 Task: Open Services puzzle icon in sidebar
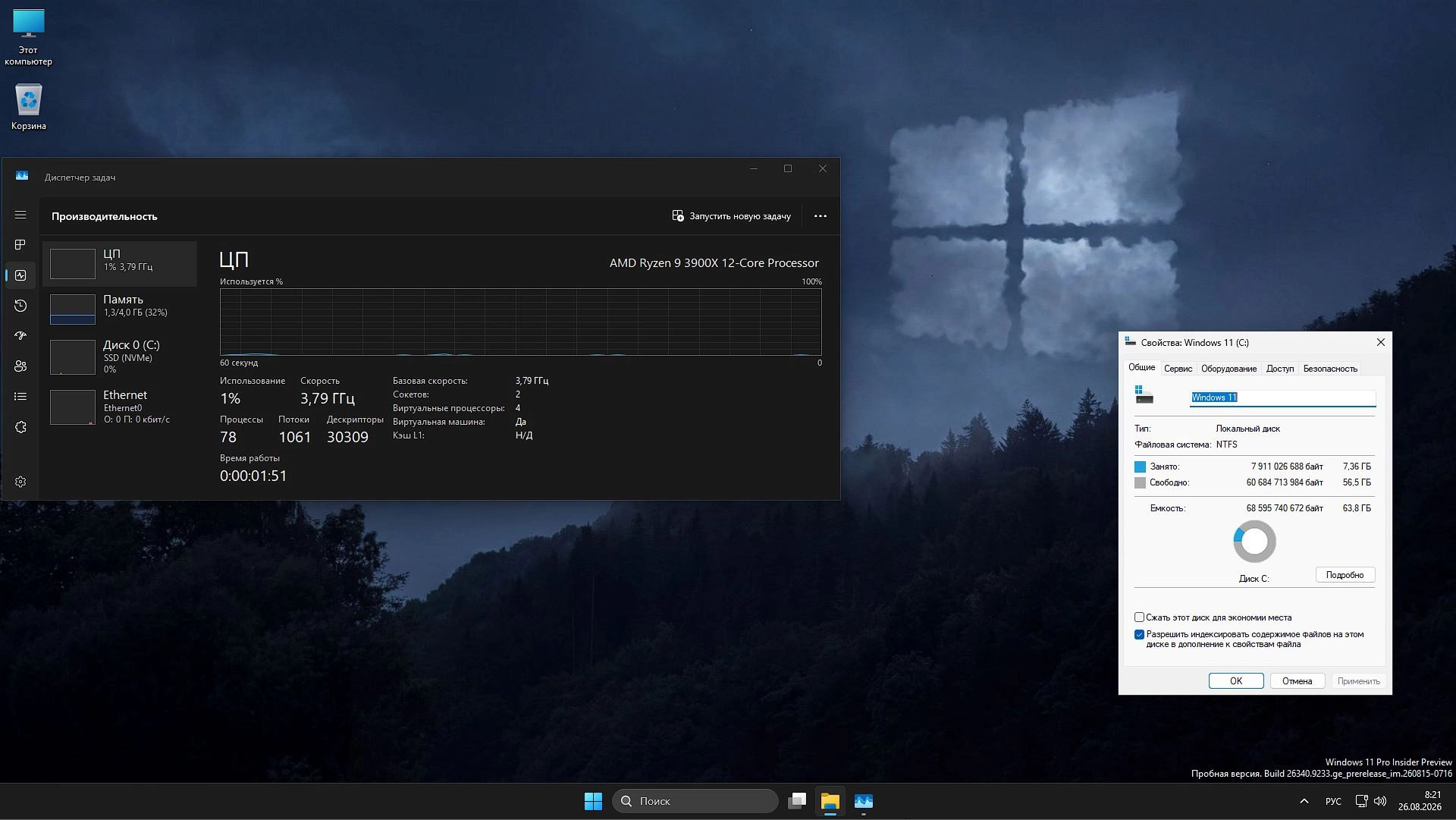tap(20, 427)
